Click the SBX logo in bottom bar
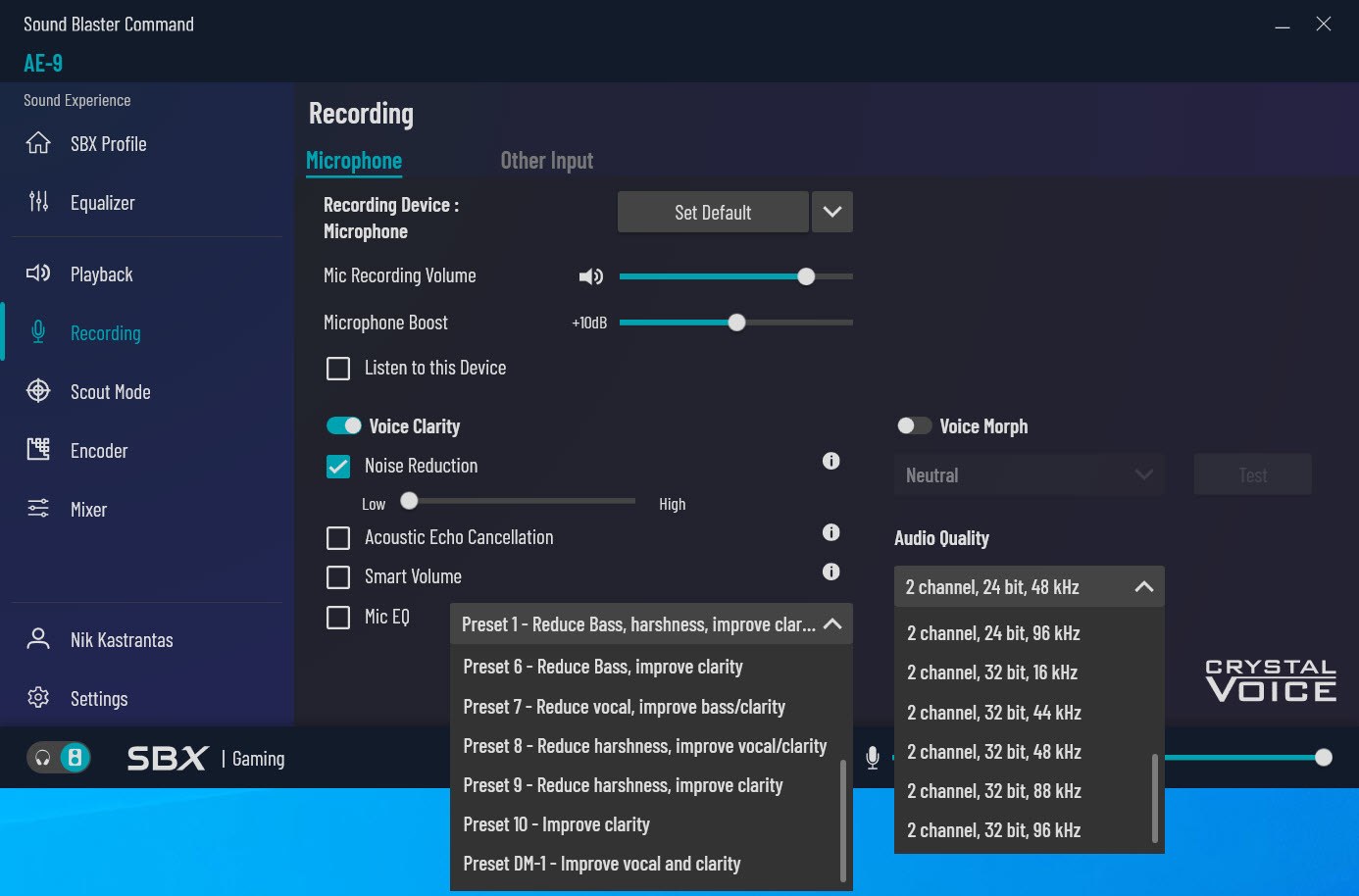The image size is (1359, 896). (x=168, y=758)
